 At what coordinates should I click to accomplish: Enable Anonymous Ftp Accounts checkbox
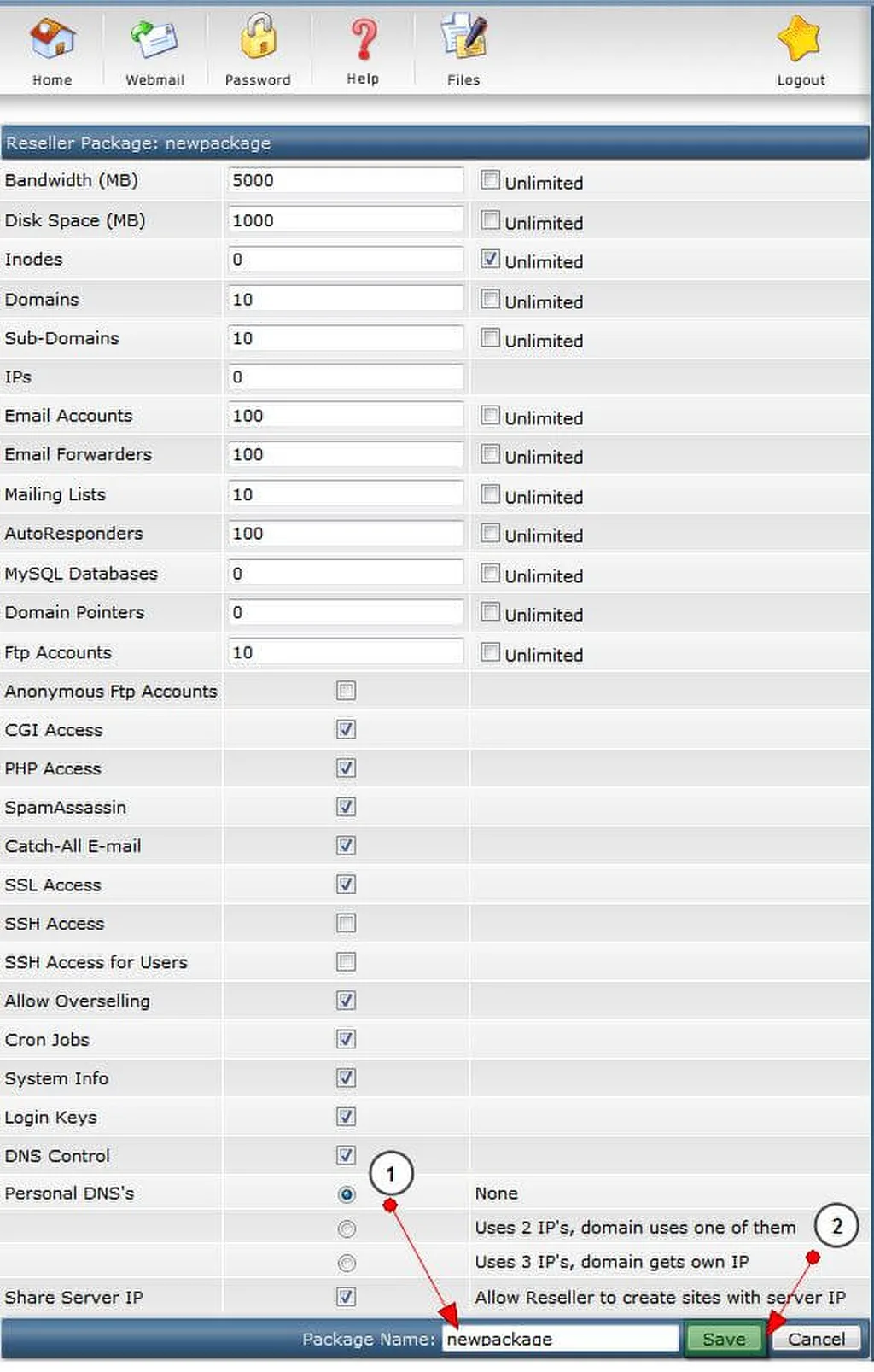click(x=346, y=690)
